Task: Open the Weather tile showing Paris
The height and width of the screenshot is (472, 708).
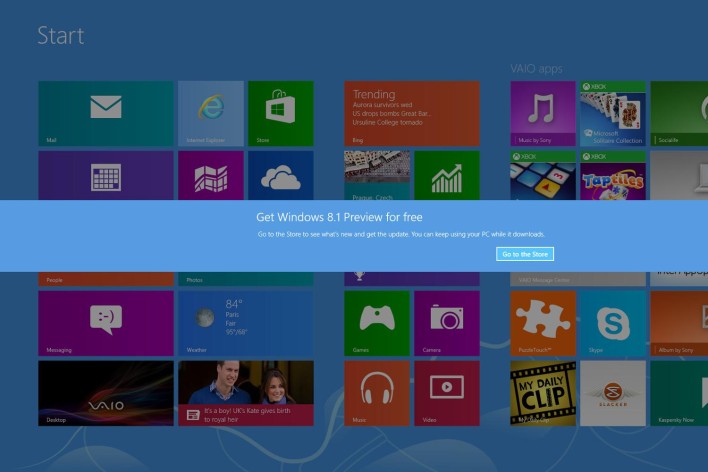Action: click(246, 323)
